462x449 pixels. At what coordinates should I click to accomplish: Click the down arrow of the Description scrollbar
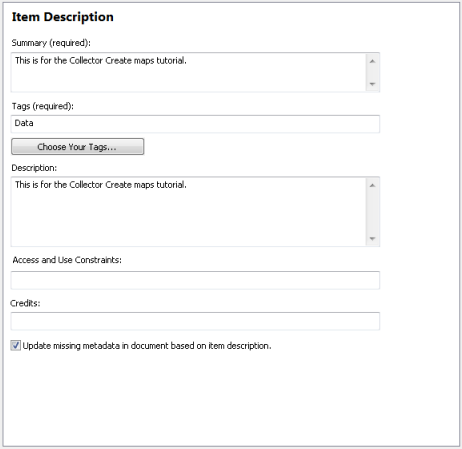pos(372,238)
